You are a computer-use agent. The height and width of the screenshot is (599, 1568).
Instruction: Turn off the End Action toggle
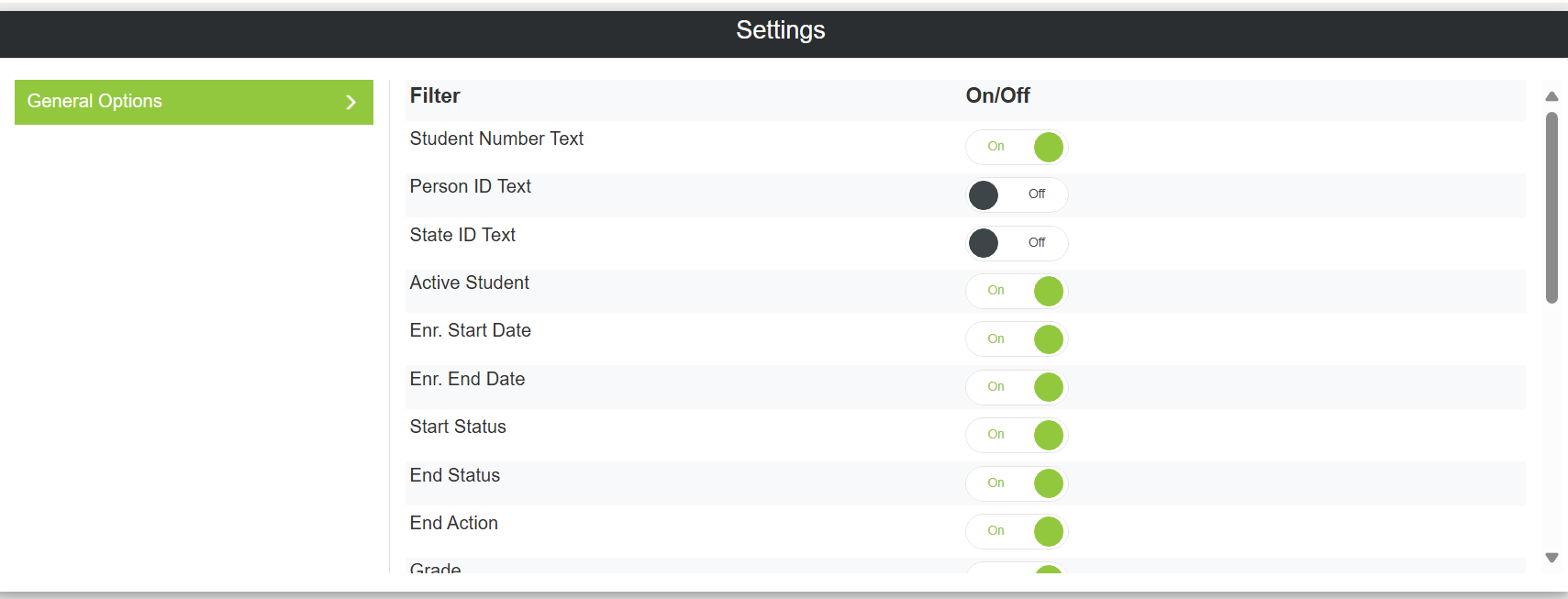(1017, 531)
